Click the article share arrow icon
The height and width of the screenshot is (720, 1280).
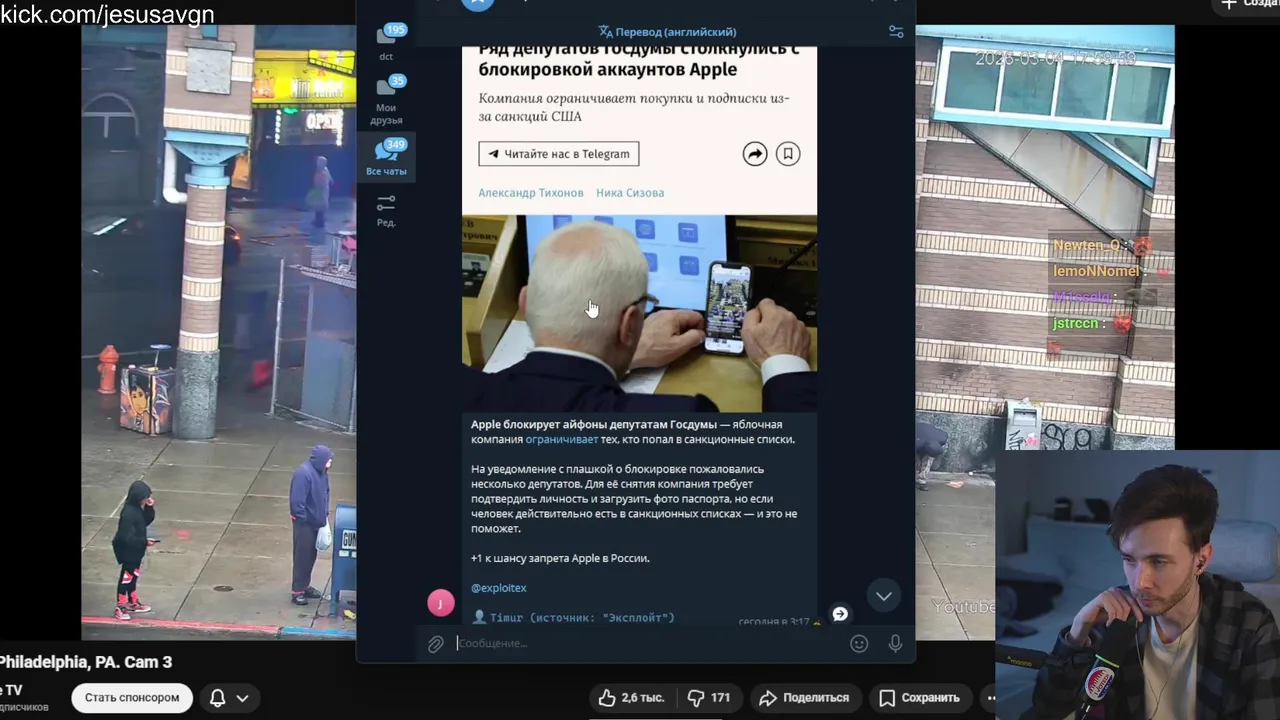755,154
